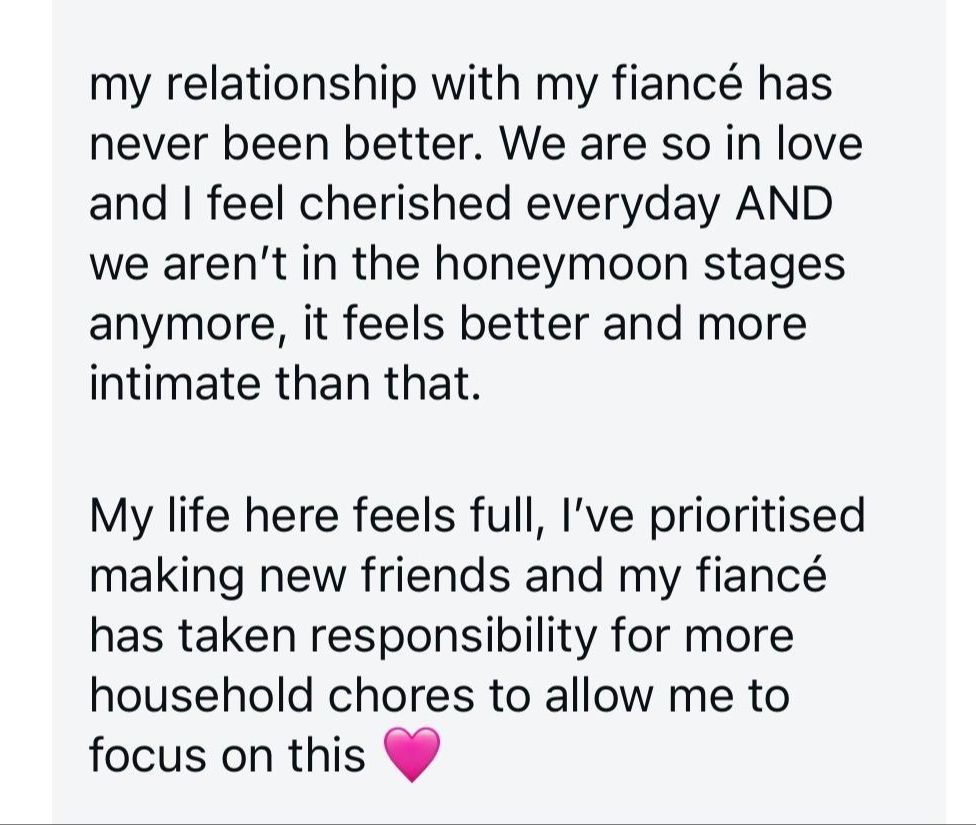Click the word "chores"

click(x=401, y=694)
